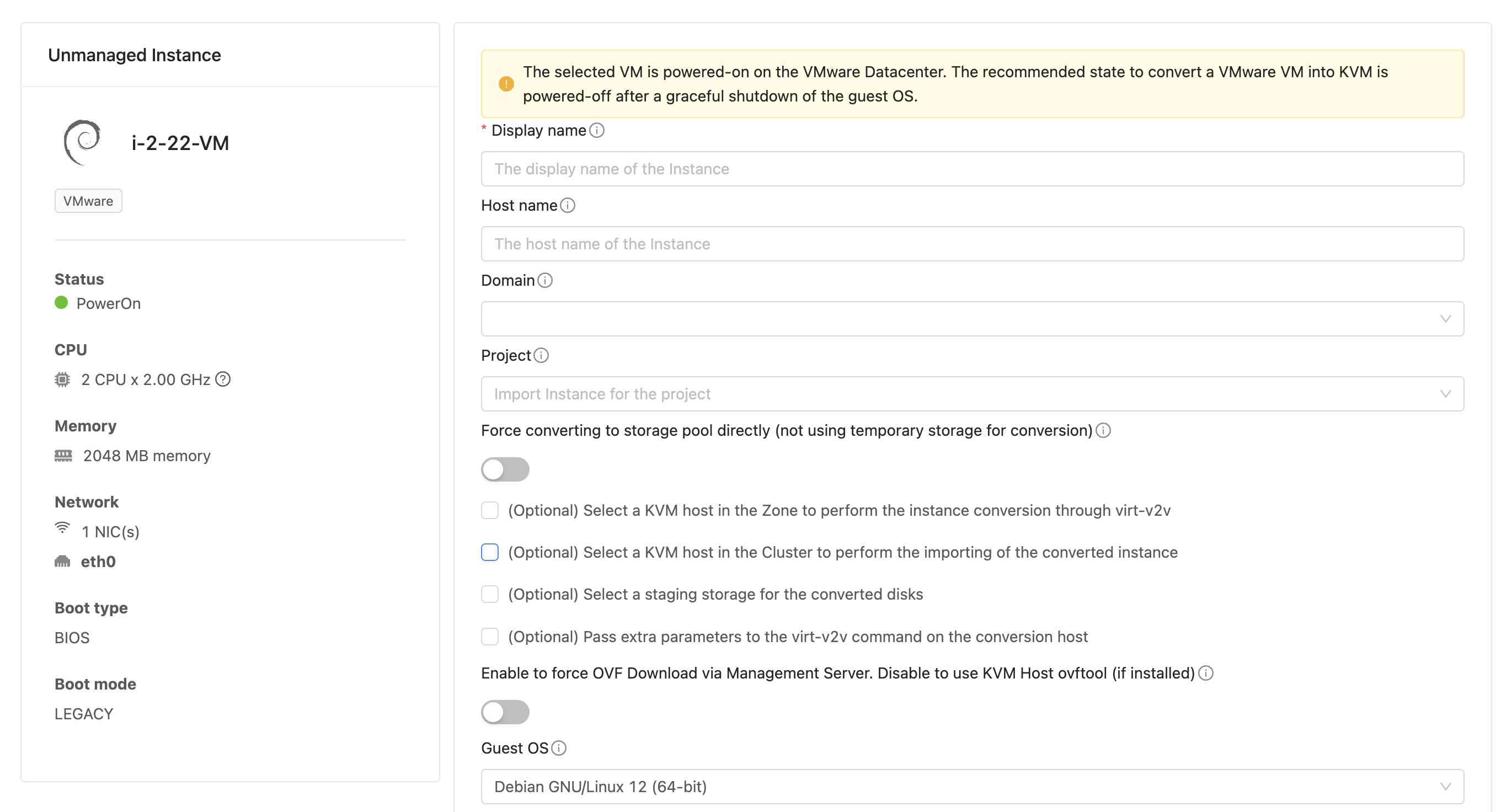1496x812 pixels.
Task: Click the CPU speed help question icon
Action: tap(223, 380)
